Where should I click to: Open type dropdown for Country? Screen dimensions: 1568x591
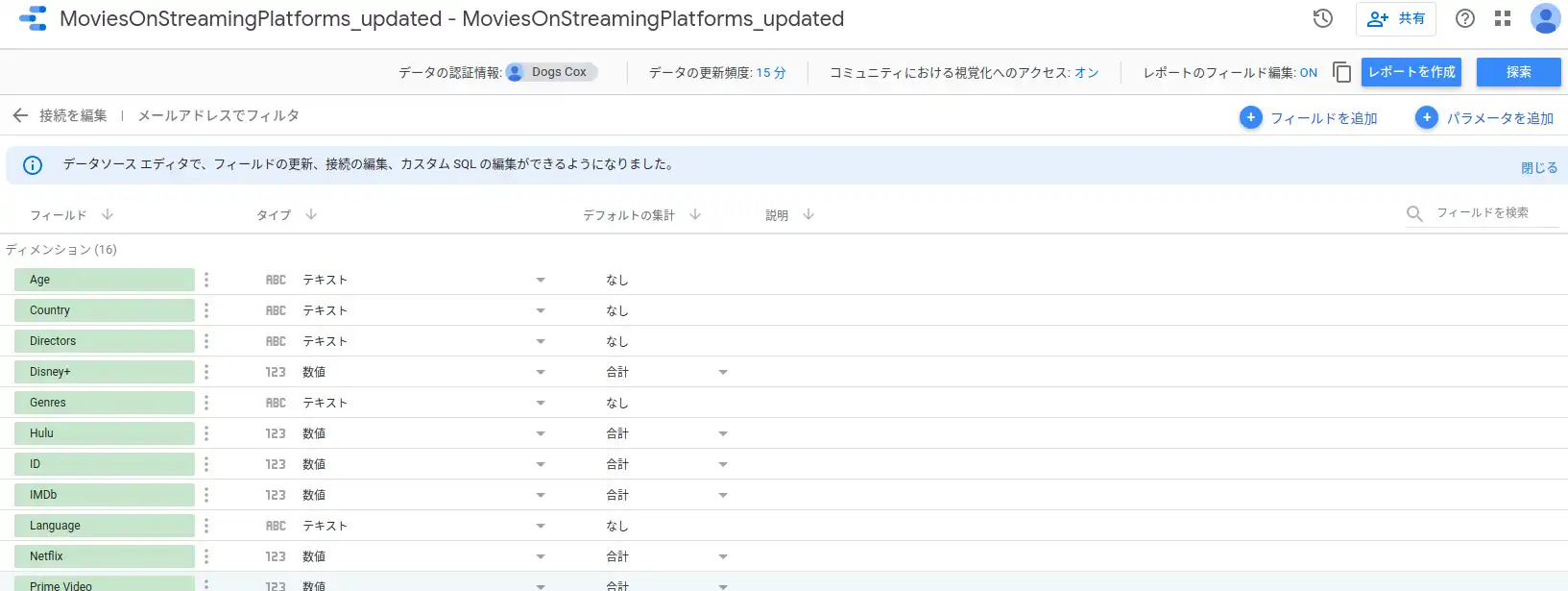pyautogui.click(x=541, y=310)
